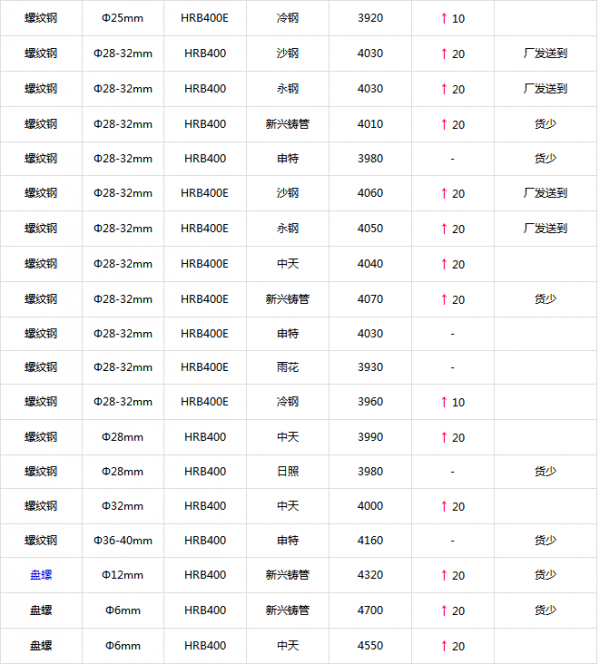Select the Φ12mm specification cell
The height and width of the screenshot is (664, 600).
coord(122,575)
